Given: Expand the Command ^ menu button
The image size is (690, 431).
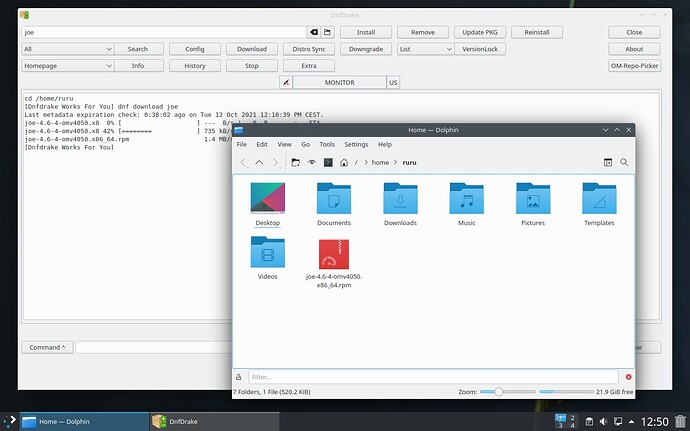Looking at the screenshot, I should [x=47, y=347].
